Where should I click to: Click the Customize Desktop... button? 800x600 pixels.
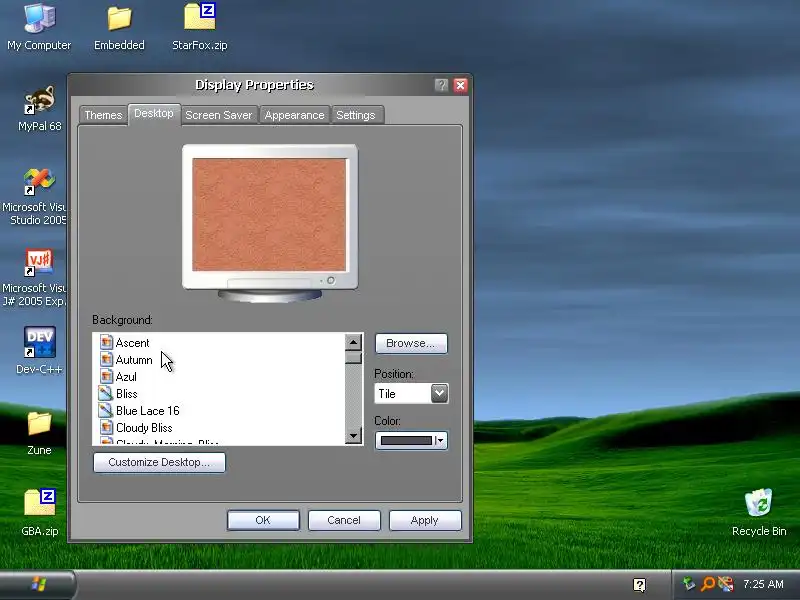point(159,462)
